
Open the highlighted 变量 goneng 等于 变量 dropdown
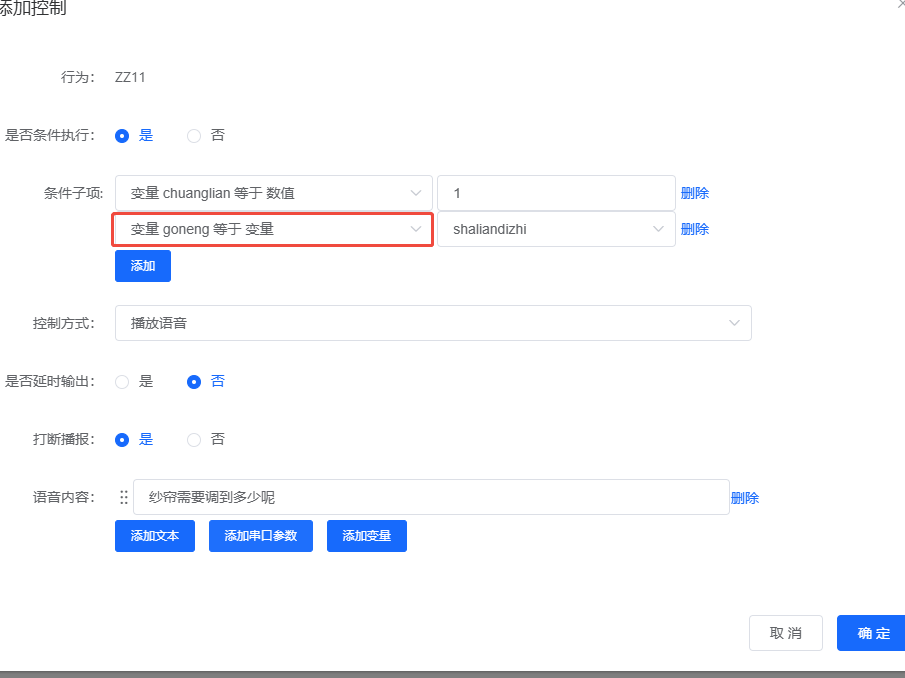click(272, 229)
